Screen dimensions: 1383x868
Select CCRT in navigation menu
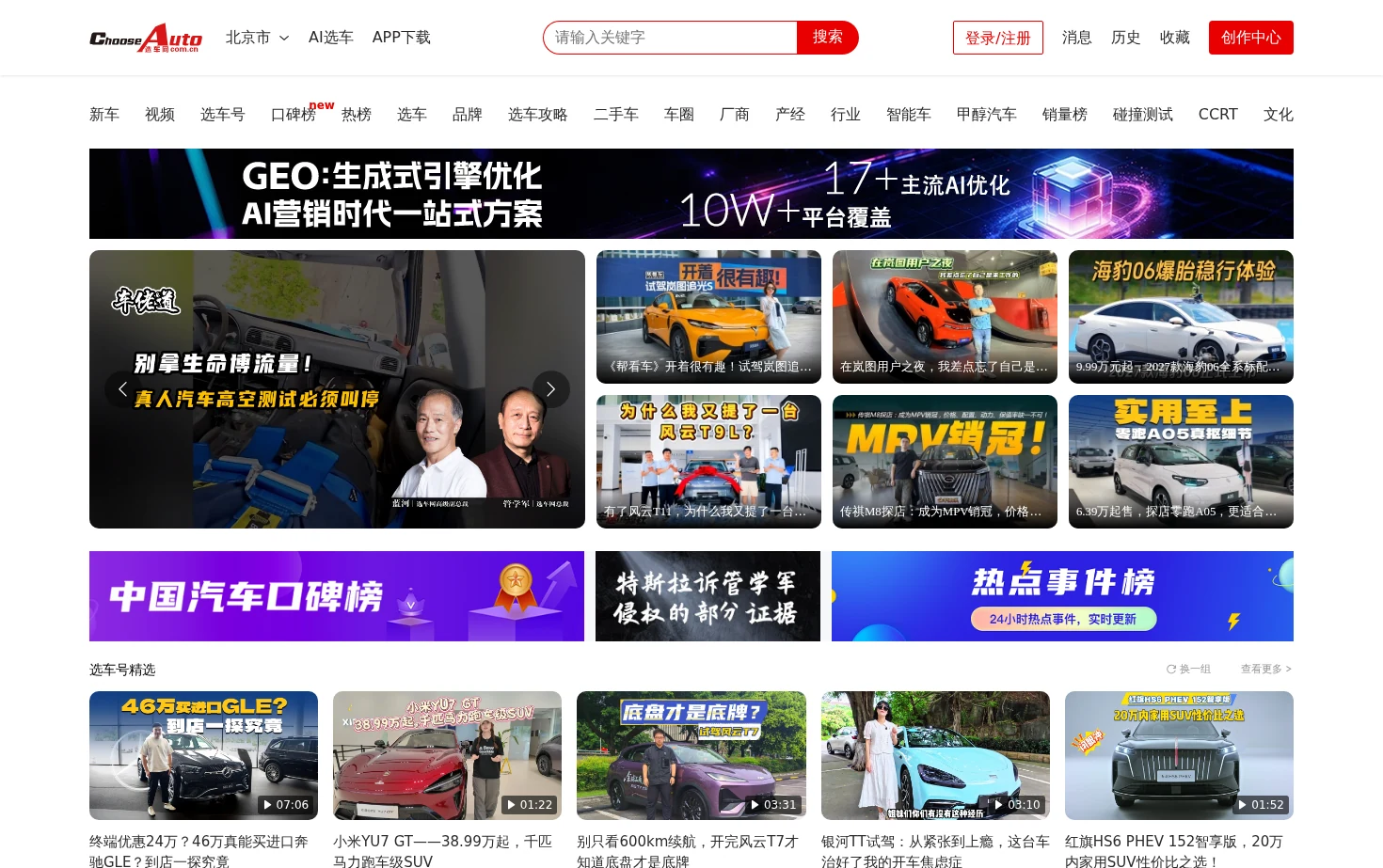(x=1218, y=115)
